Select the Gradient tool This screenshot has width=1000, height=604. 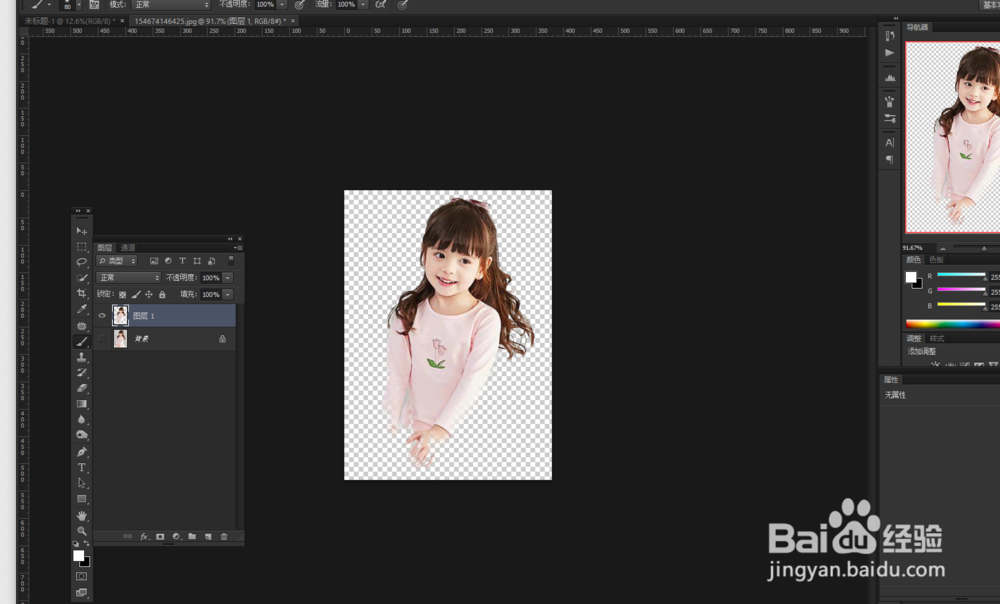82,404
